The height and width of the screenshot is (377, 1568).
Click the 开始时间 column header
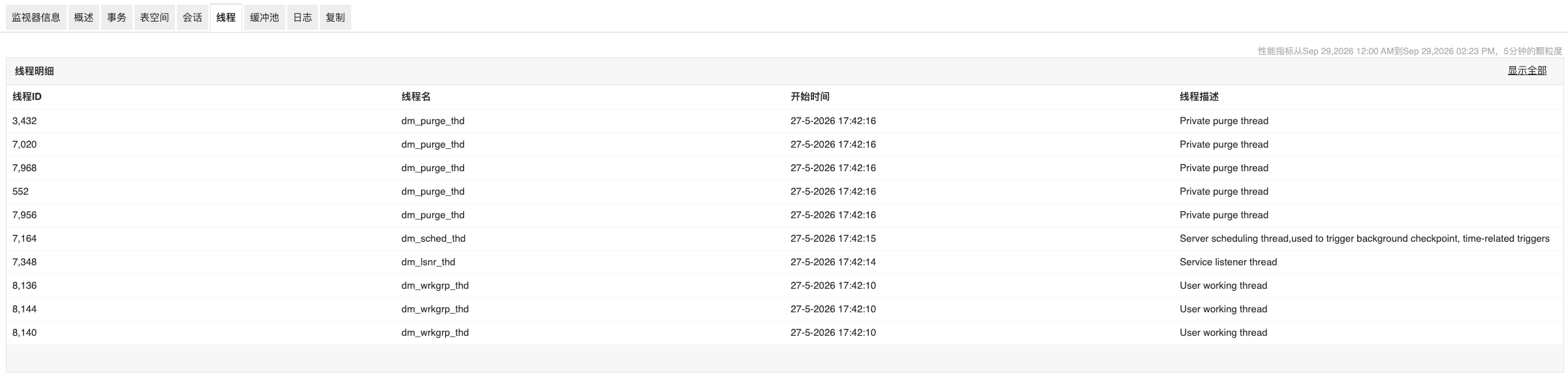tap(810, 97)
